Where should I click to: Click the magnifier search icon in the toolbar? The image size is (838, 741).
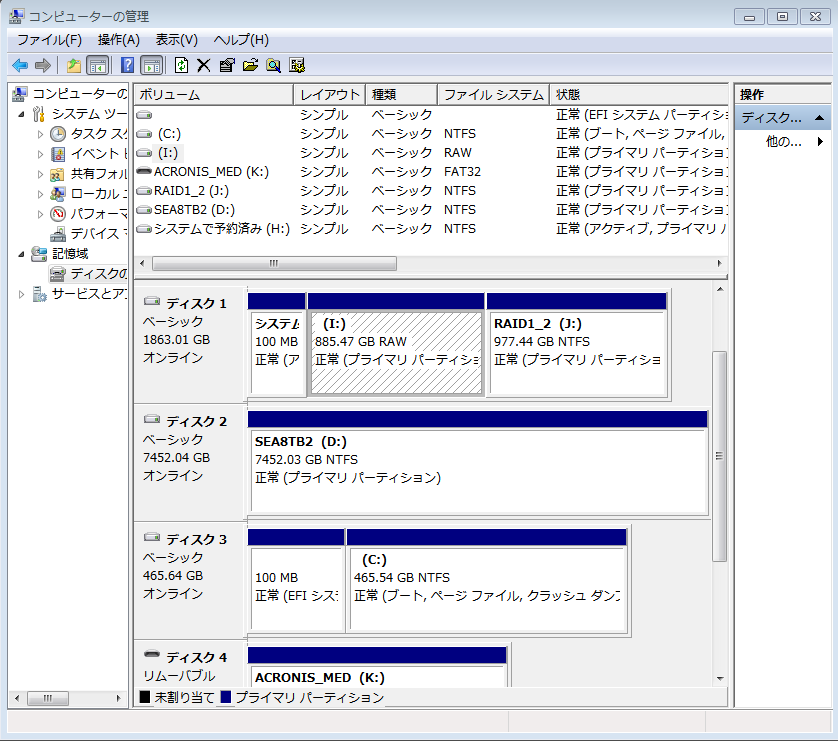pos(273,65)
